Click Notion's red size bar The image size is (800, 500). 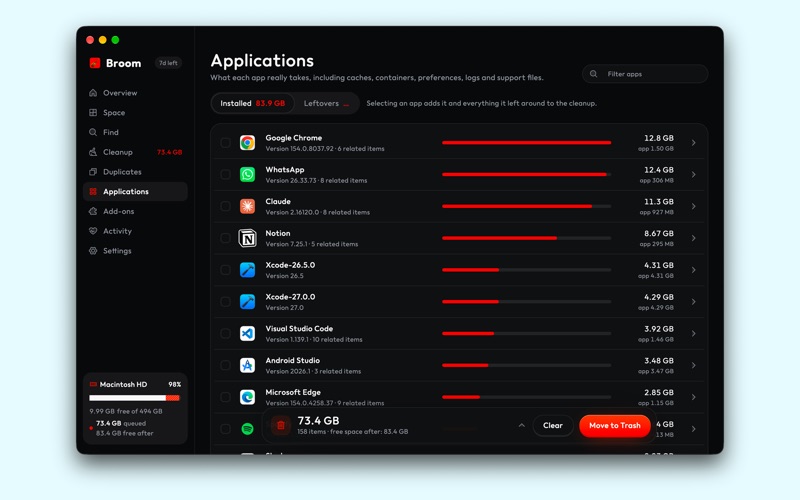499,238
